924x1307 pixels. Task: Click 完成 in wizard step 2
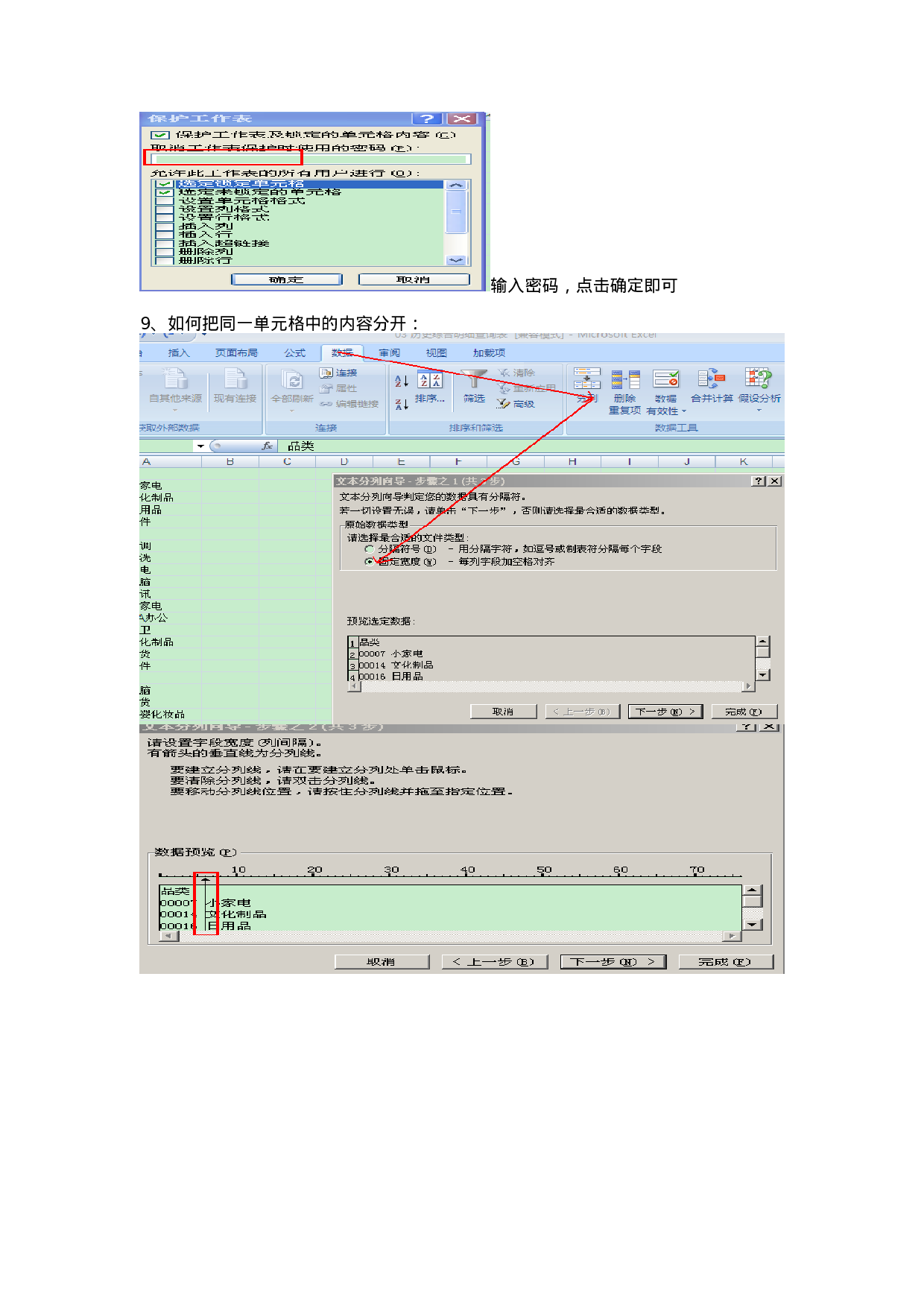(726, 962)
